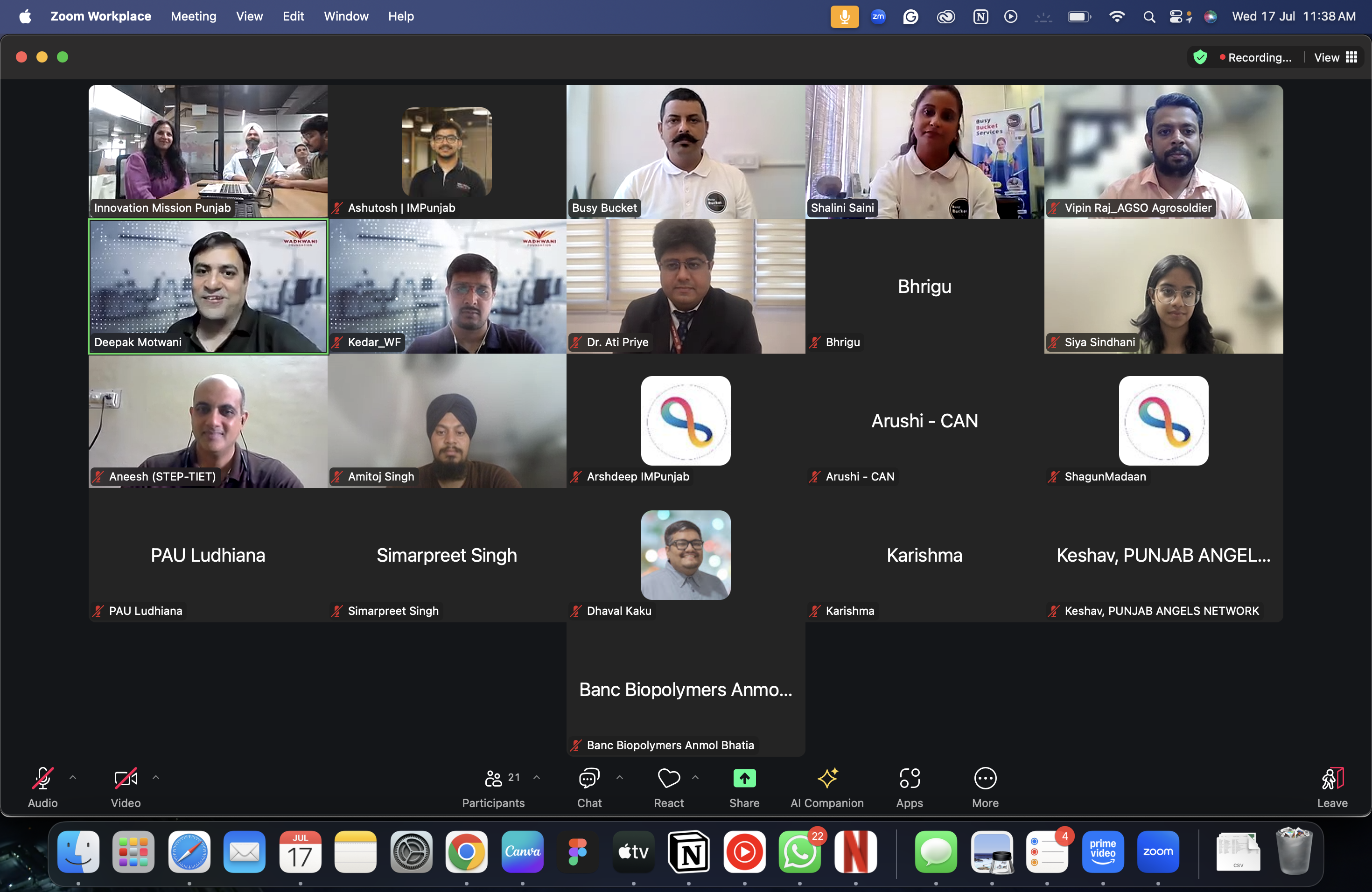Open Spotlight search in menu bar
This screenshot has width=1372, height=892.
point(1149,17)
